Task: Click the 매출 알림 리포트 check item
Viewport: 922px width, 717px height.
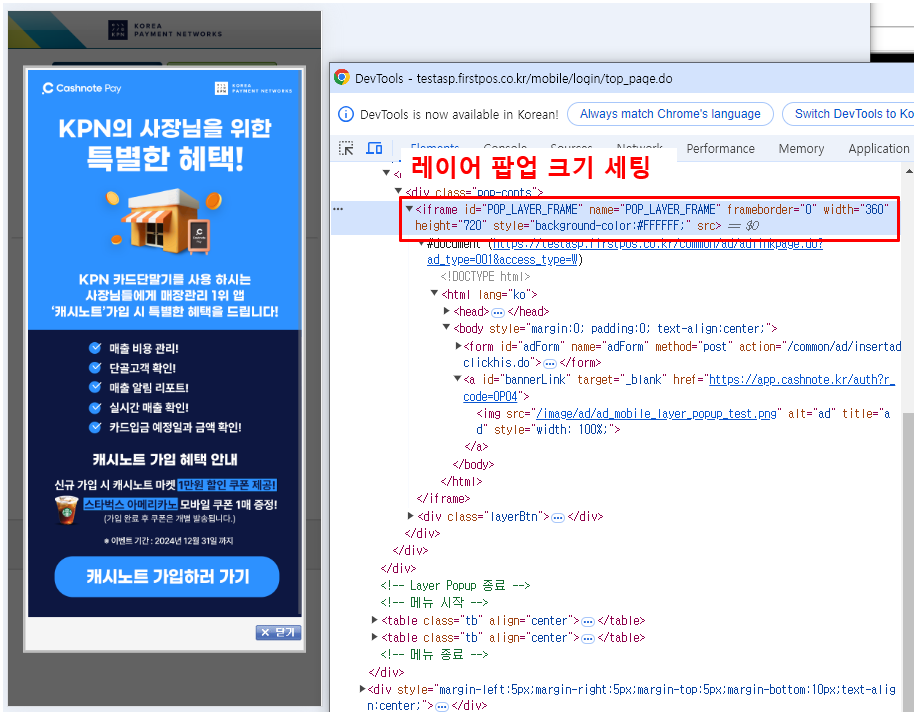Action: point(139,388)
